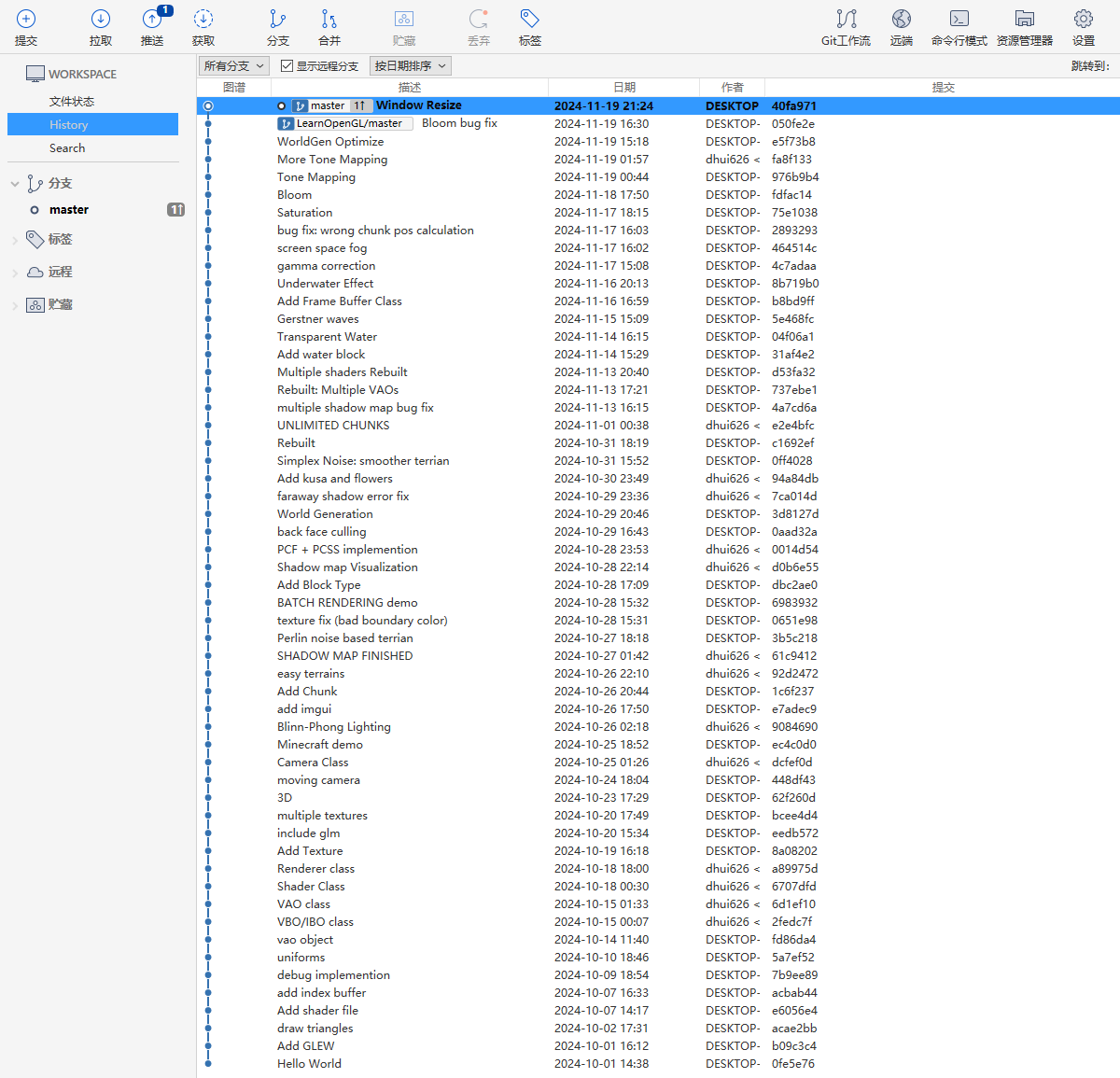Open the 按日期排序 sort dropdown
The height and width of the screenshot is (1078, 1120).
coord(411,66)
